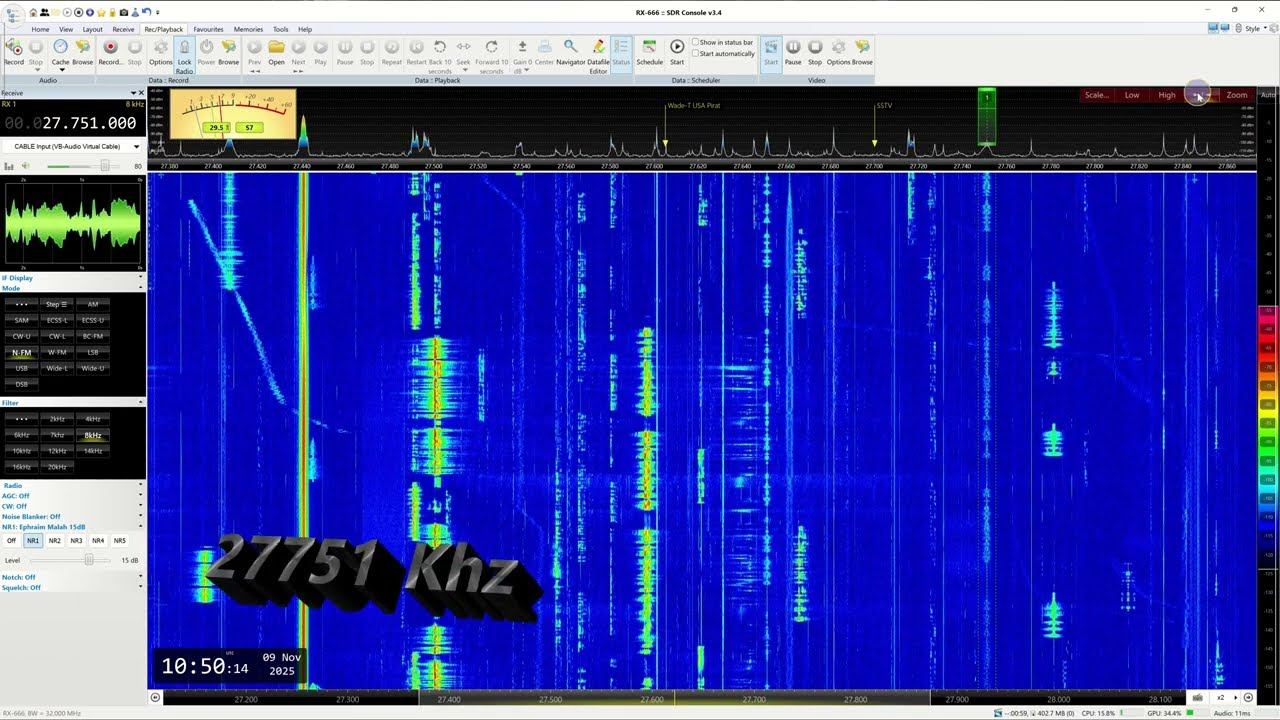Click the undo arrow in quick access bar
The width and height of the screenshot is (1280, 720).
(x=146, y=12)
